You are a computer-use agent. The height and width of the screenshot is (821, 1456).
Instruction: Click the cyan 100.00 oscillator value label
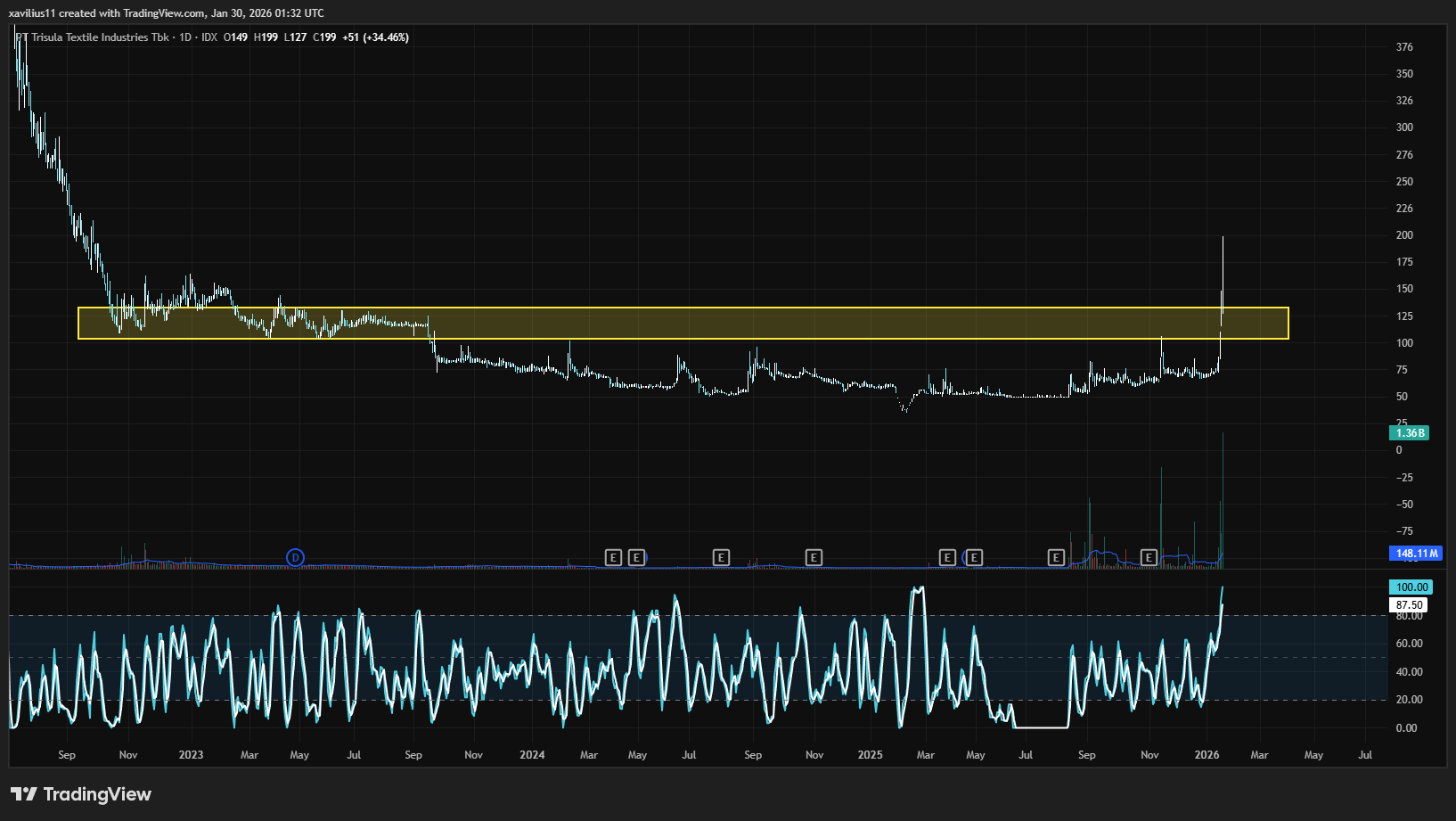(1411, 587)
